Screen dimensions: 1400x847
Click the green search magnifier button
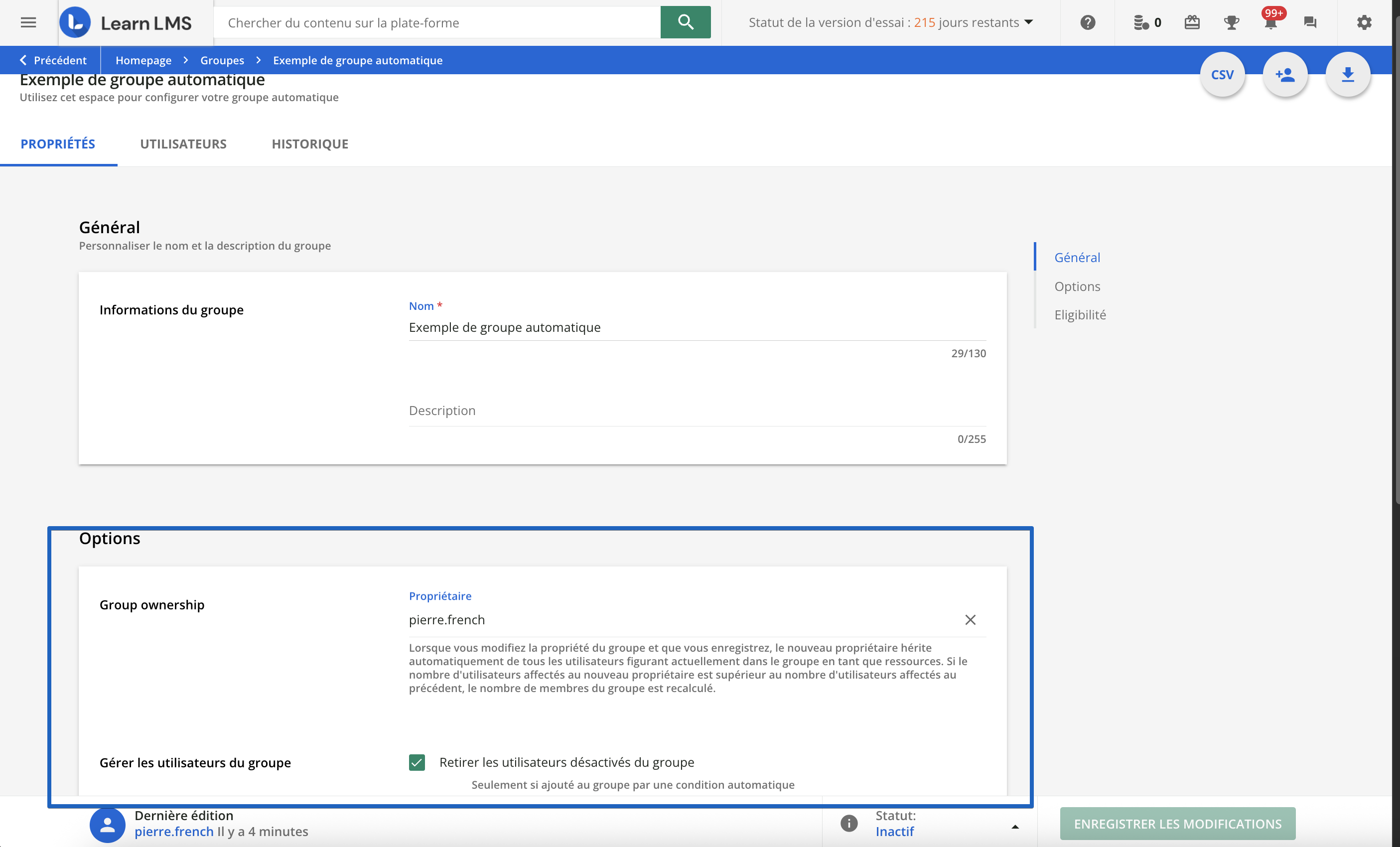685,22
